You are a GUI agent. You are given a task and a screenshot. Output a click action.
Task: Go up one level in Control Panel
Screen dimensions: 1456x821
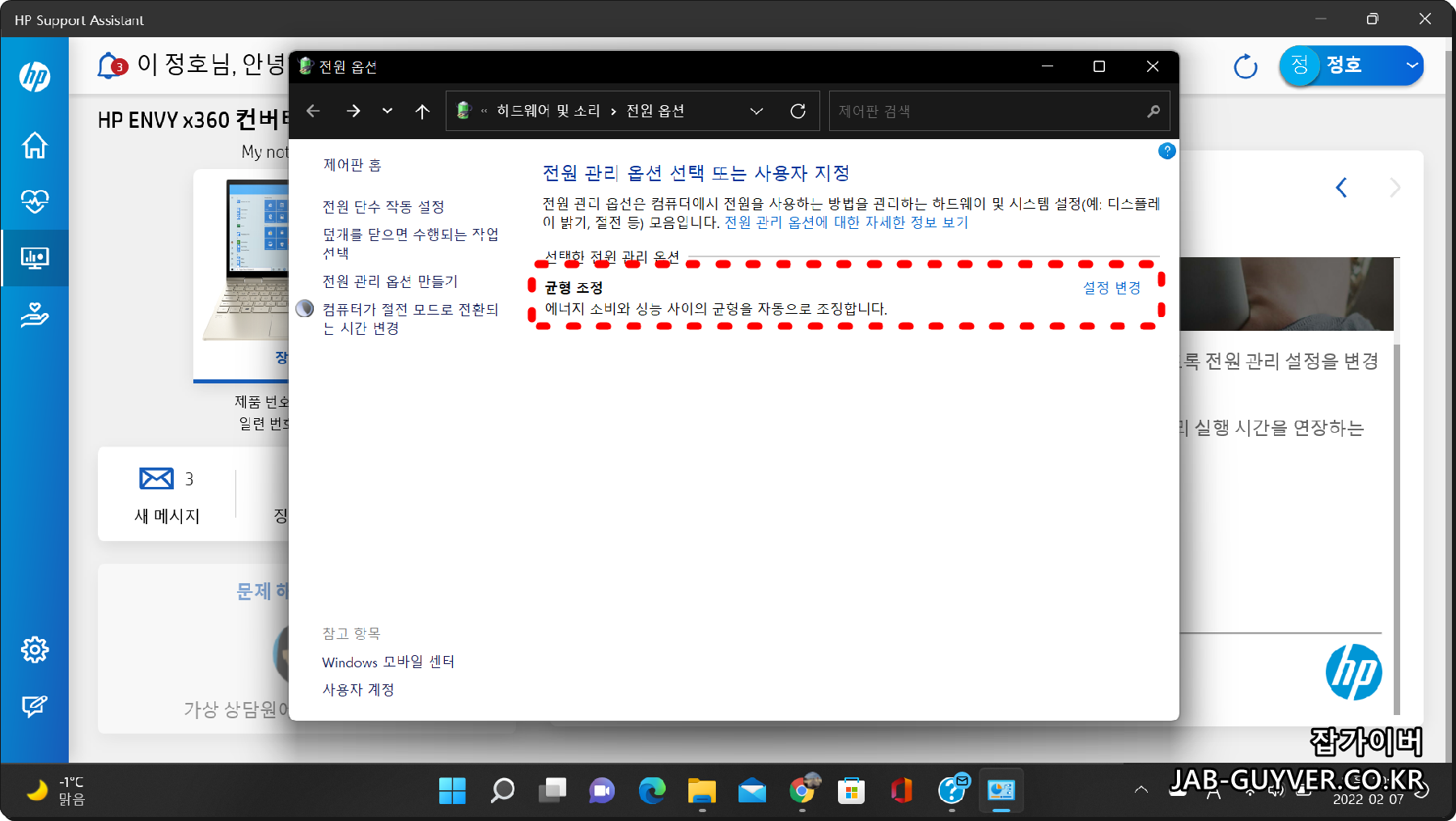pyautogui.click(x=422, y=111)
